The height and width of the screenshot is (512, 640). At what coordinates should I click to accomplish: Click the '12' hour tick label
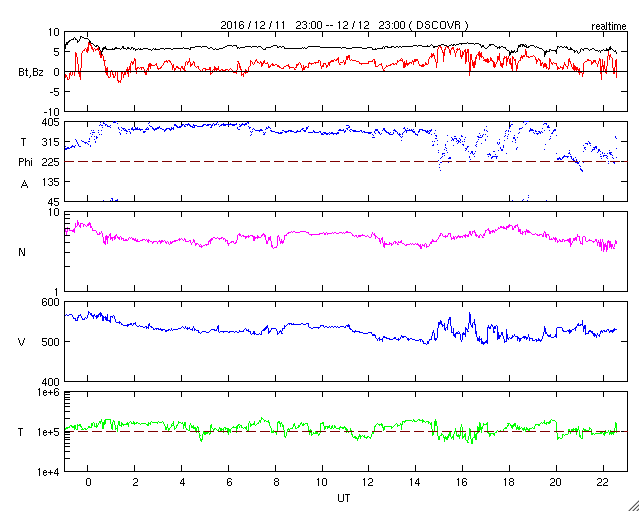pos(369,483)
